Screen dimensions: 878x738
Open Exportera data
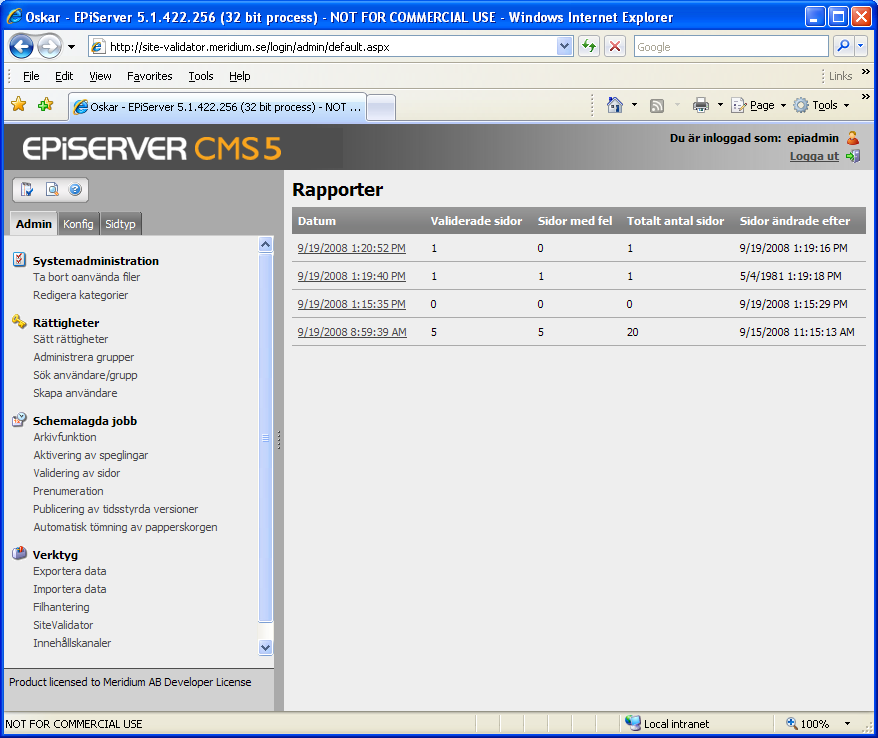(x=69, y=571)
